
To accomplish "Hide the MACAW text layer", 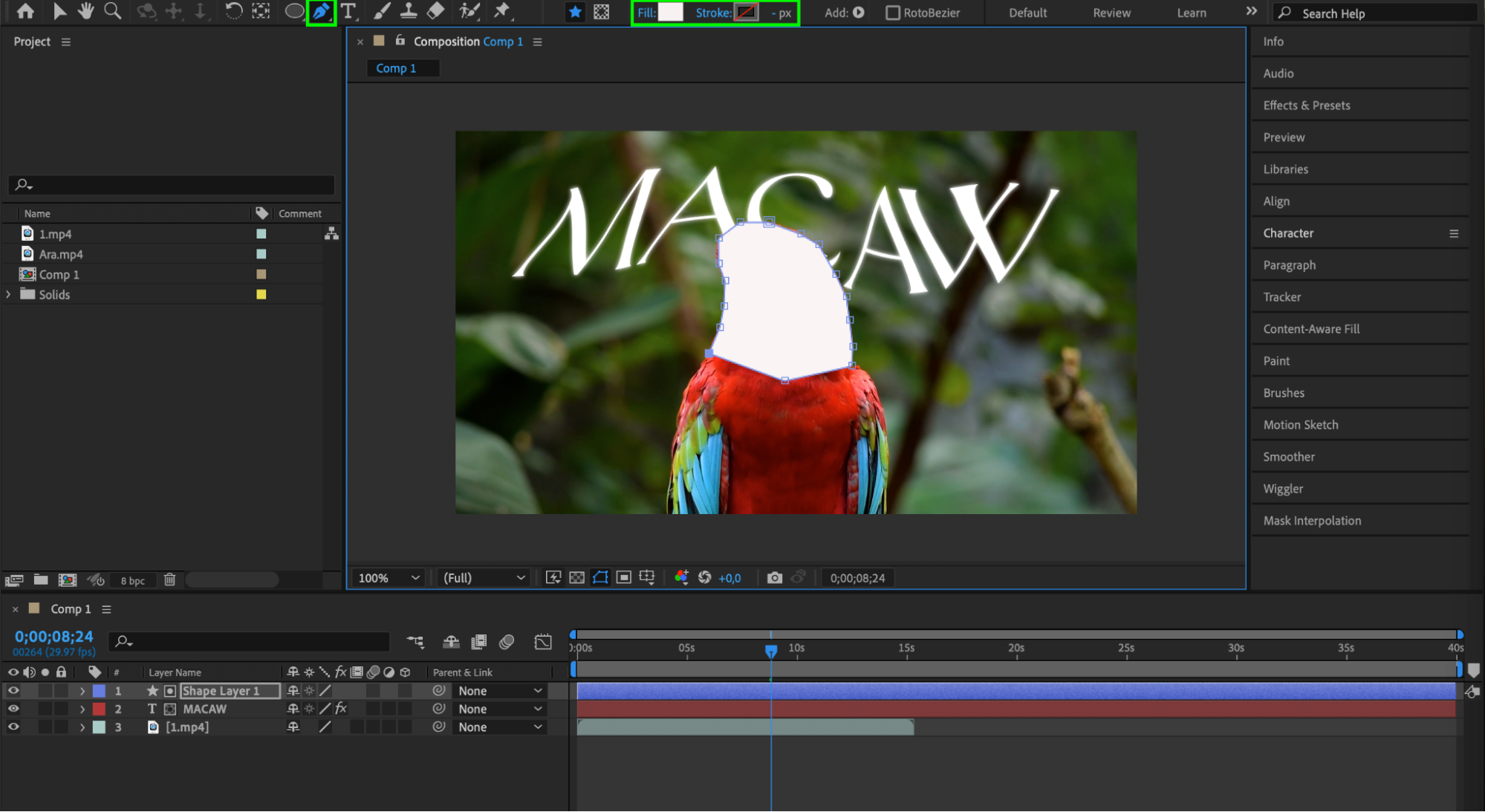I will click(13, 709).
